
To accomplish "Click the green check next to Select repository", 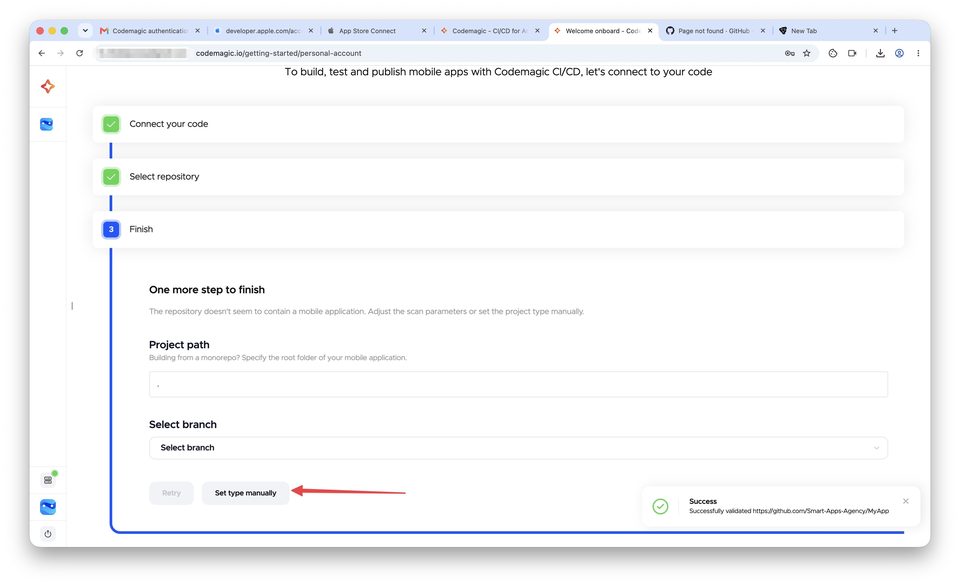I will (111, 176).
